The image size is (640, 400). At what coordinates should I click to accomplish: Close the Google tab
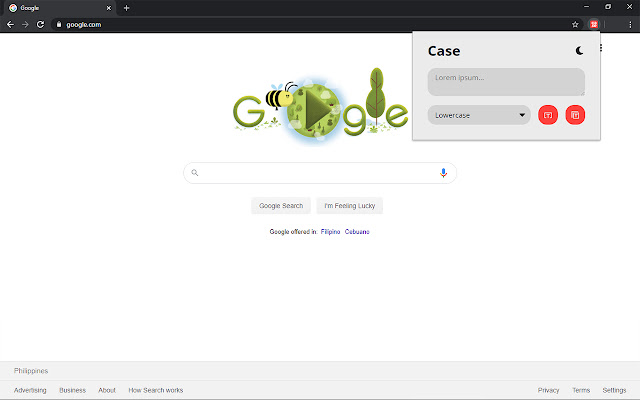tap(109, 8)
